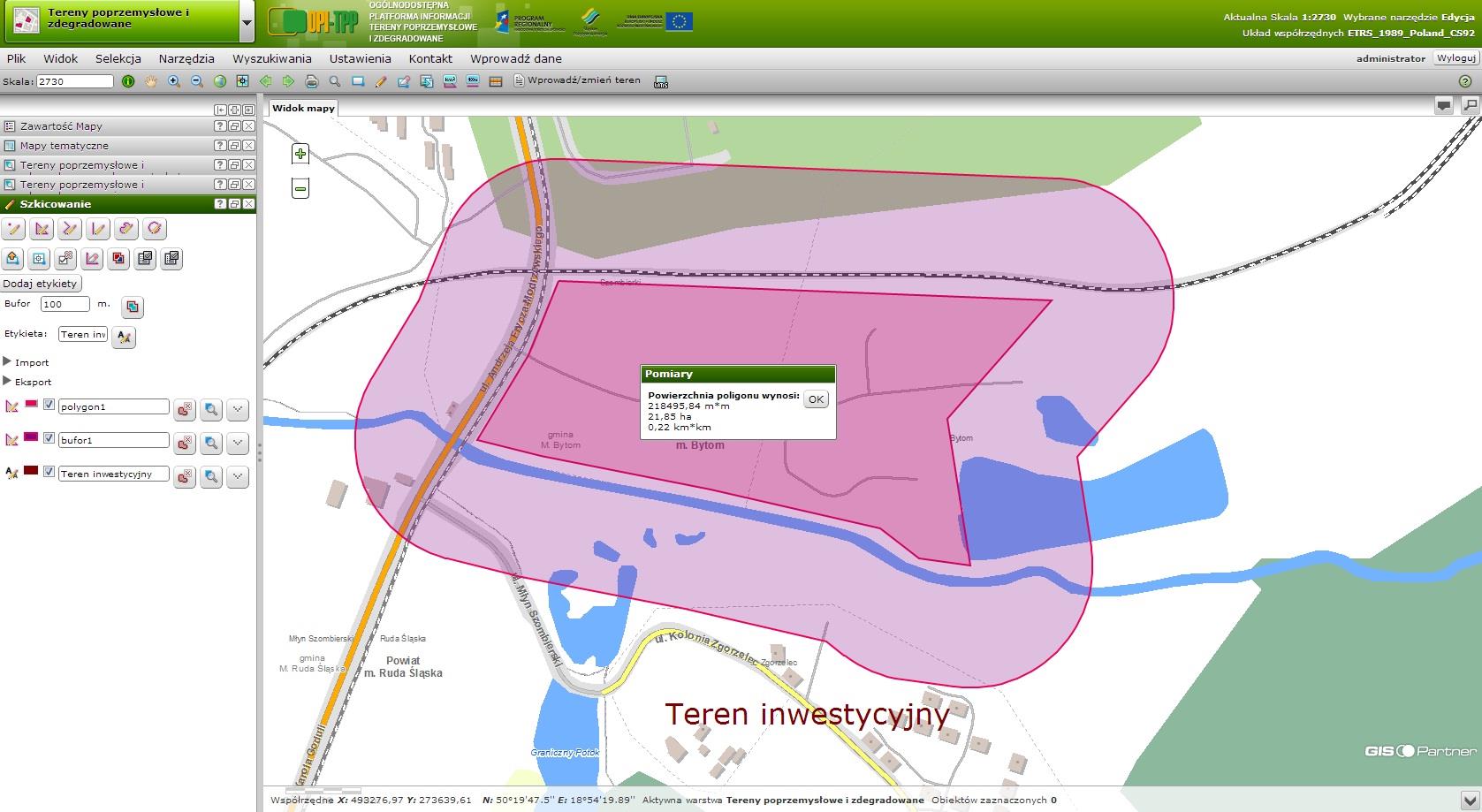The width and height of the screenshot is (1482, 812).
Task: Go to previous map view arrow
Action: 266,81
